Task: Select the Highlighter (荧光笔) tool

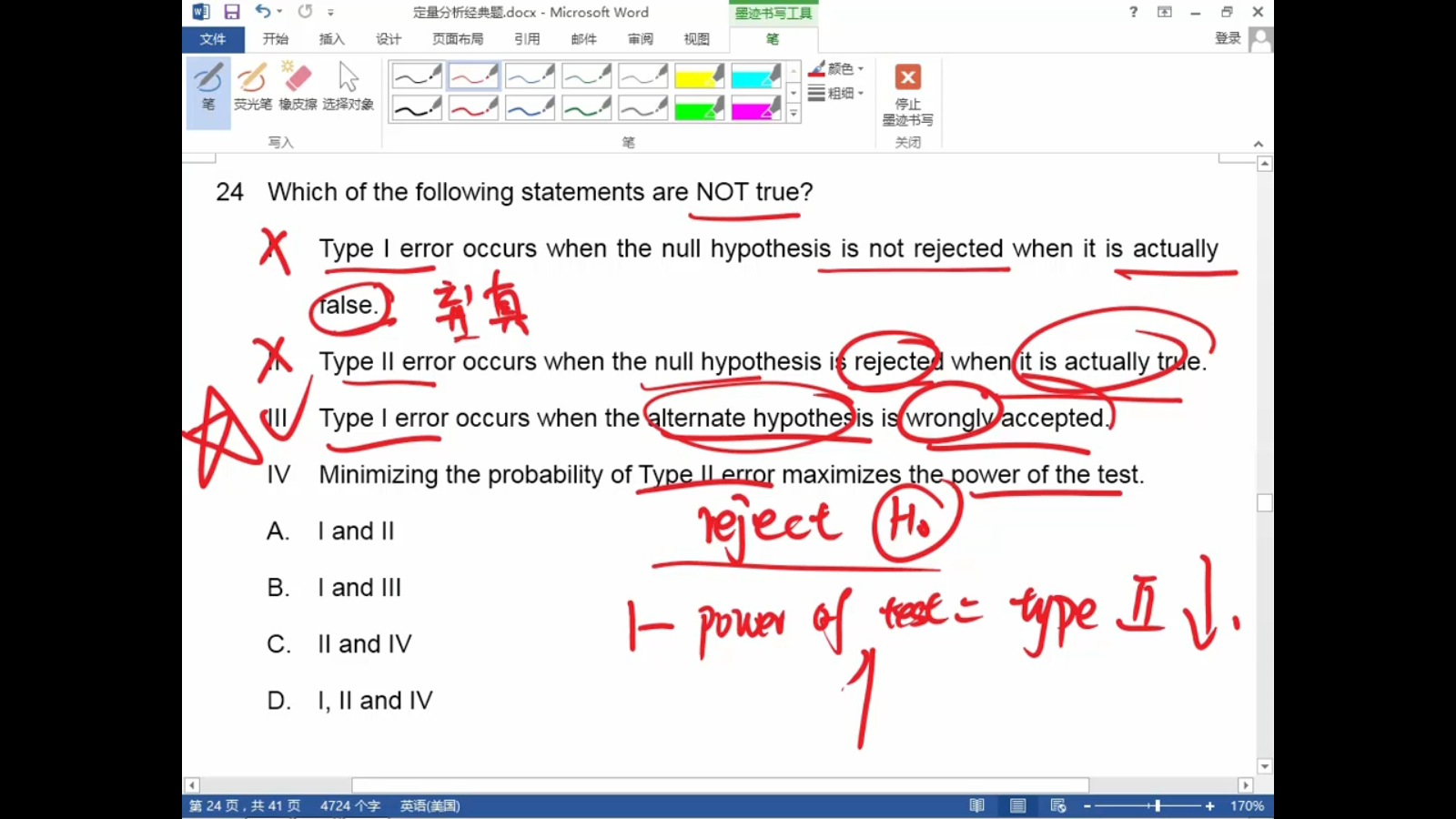Action: point(252,87)
